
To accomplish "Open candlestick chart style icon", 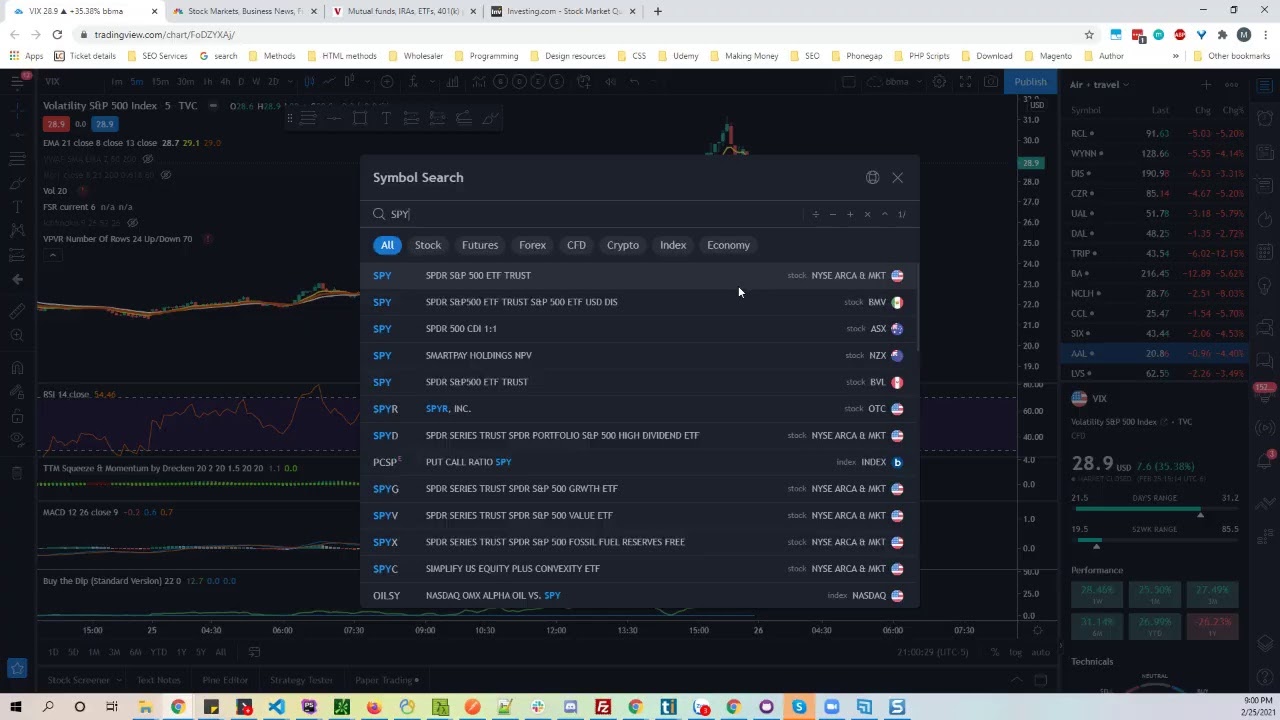I will coord(310,82).
